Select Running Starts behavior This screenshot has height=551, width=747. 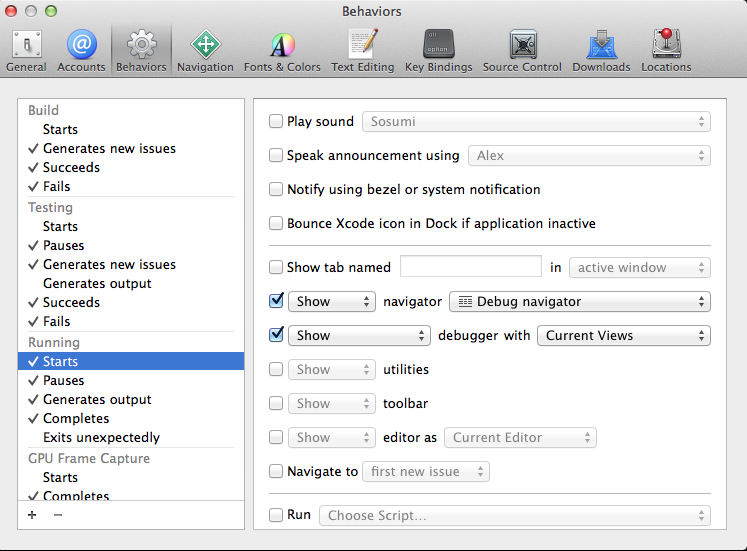click(x=131, y=361)
